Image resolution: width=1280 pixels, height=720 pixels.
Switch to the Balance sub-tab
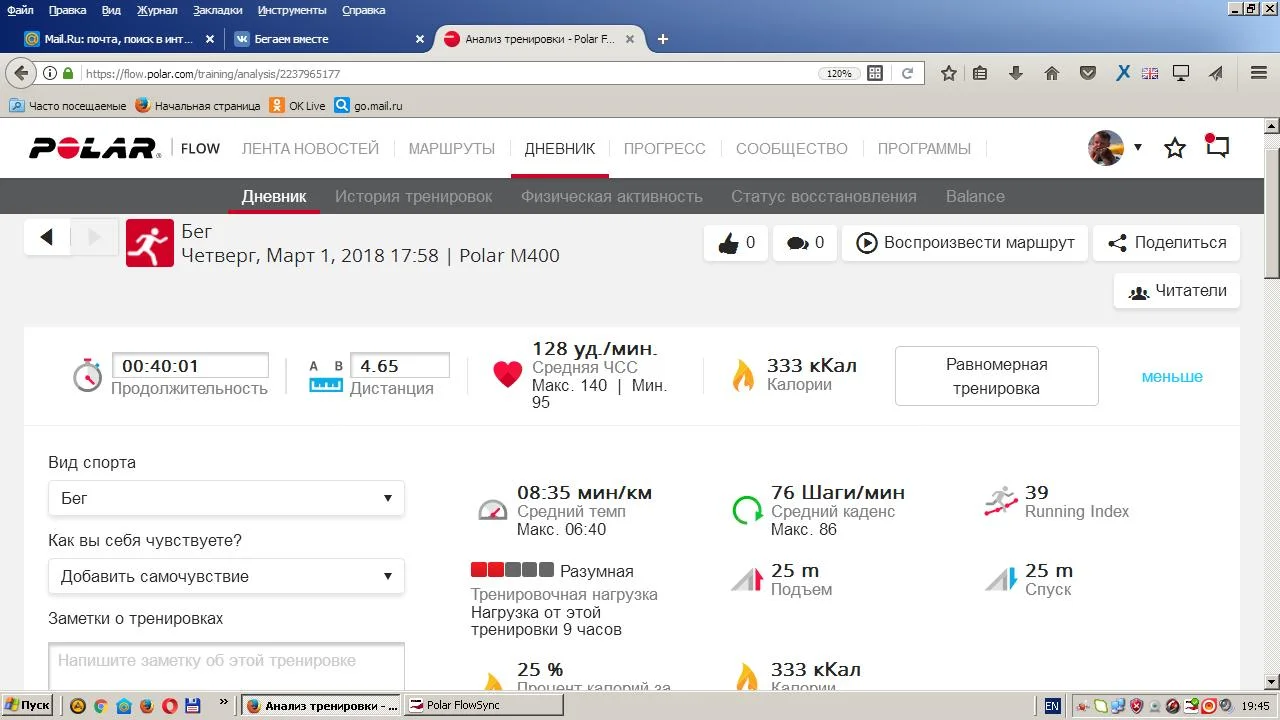(975, 196)
